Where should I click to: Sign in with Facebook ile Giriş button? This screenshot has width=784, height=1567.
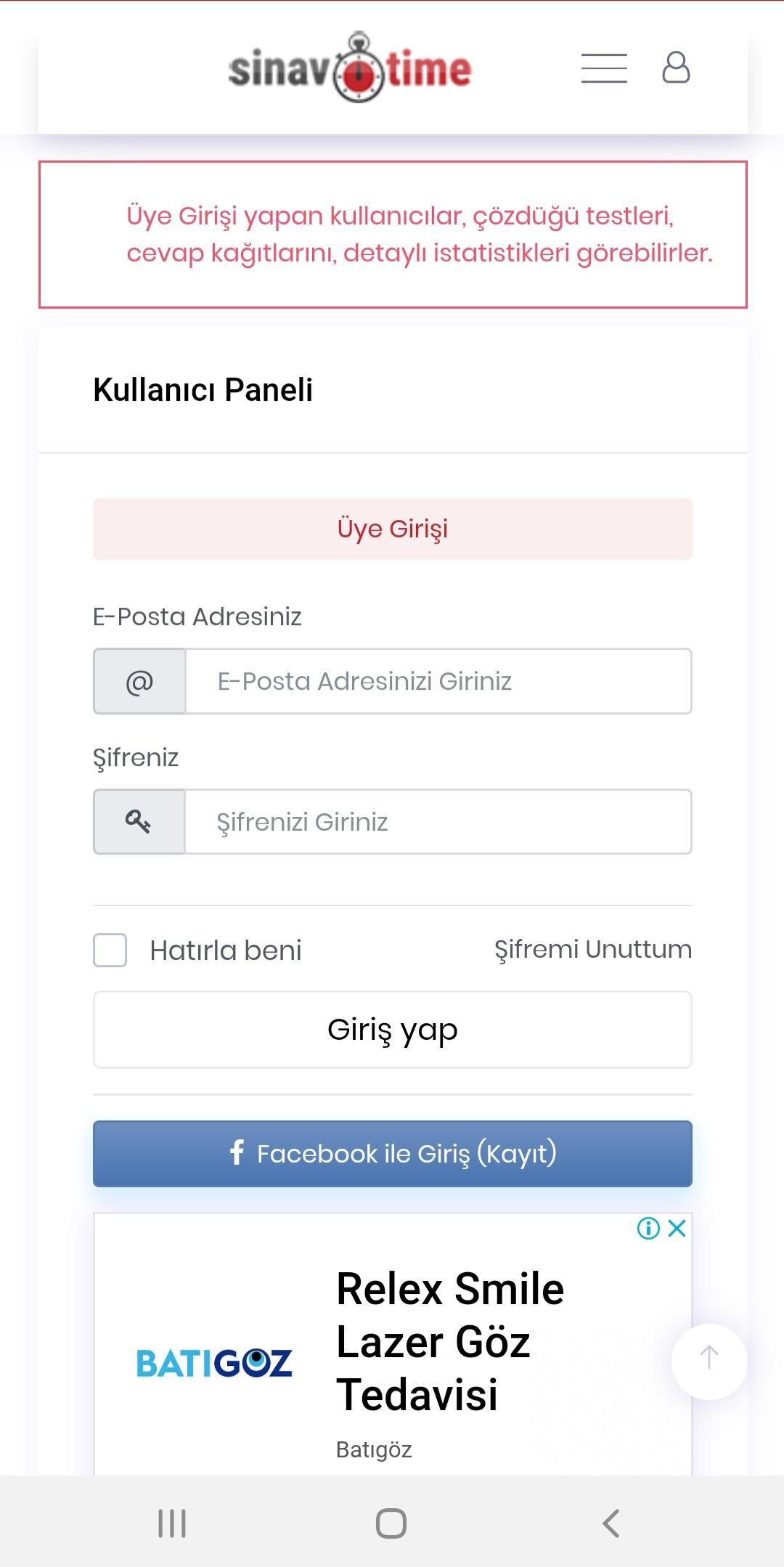[393, 1154]
